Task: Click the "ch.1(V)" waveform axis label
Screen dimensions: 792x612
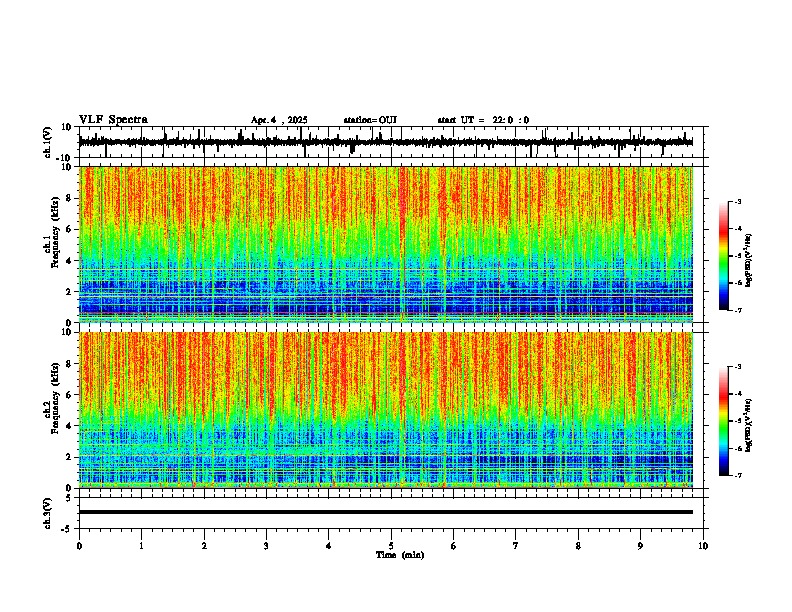Action: [x=48, y=142]
